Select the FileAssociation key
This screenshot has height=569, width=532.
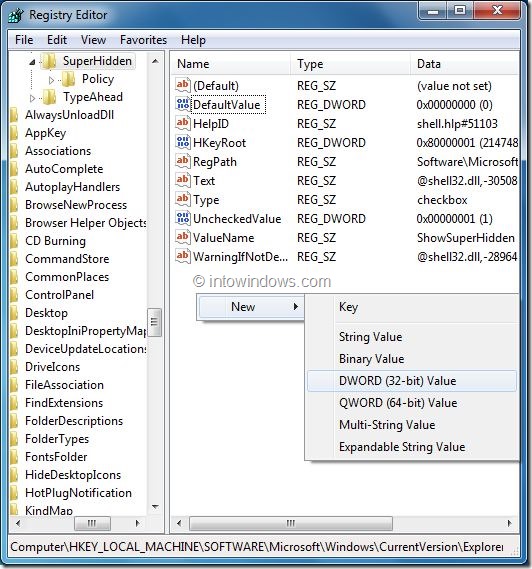[64, 385]
